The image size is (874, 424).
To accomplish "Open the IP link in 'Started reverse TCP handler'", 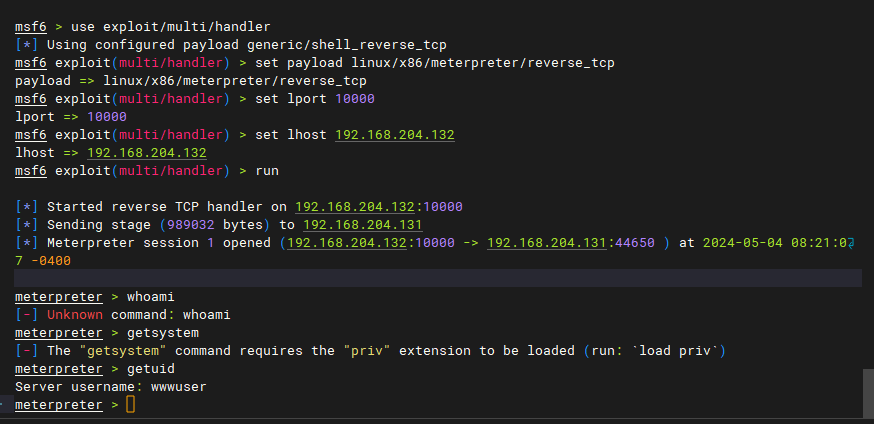I will tap(355, 207).
